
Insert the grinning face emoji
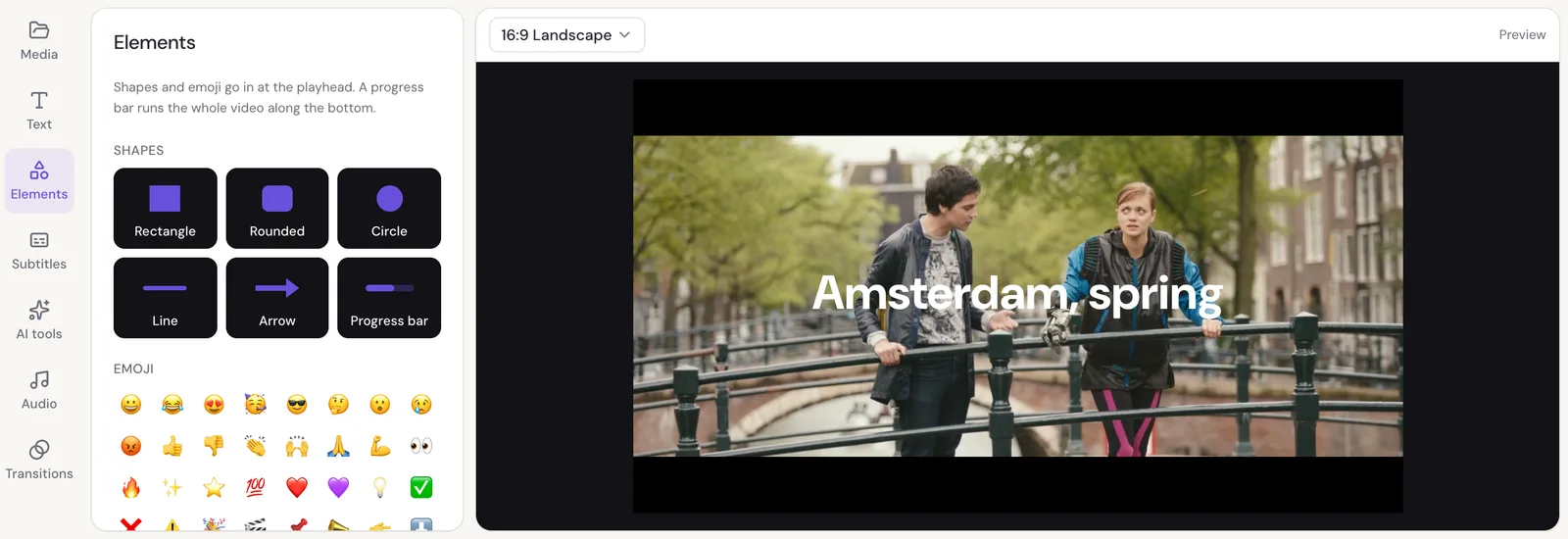(x=131, y=405)
